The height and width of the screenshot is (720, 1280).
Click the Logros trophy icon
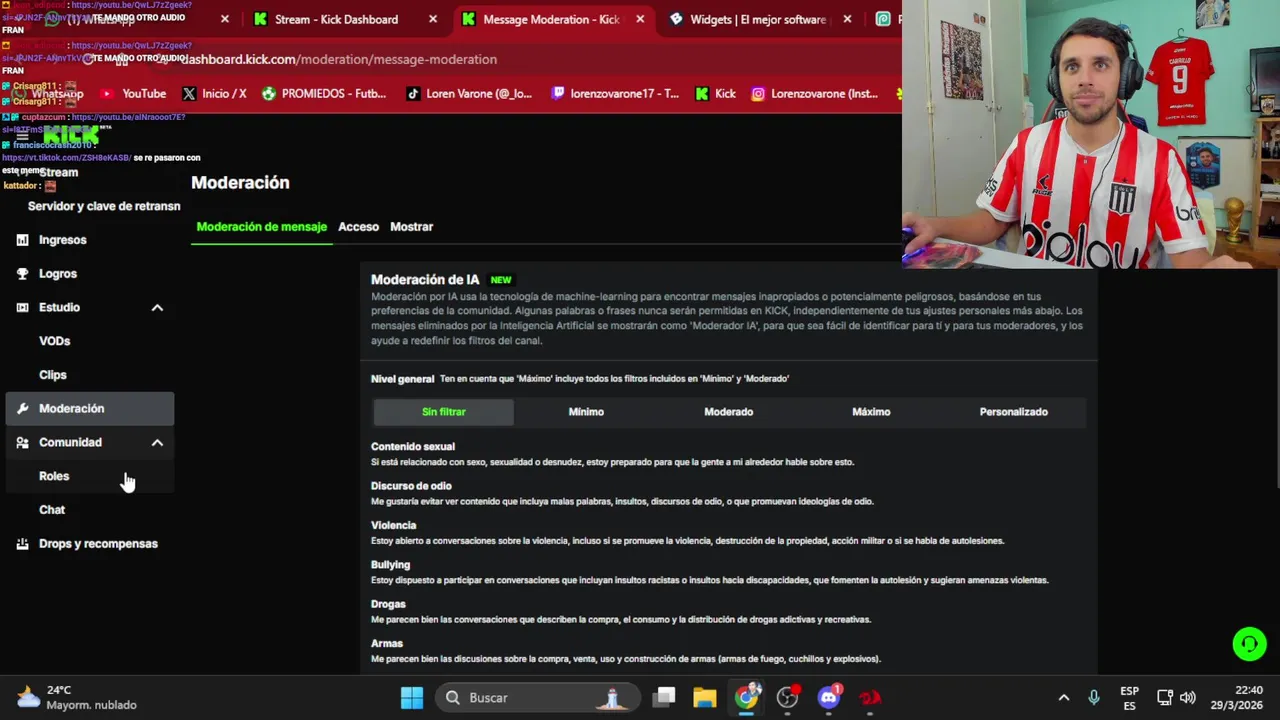pos(22,273)
